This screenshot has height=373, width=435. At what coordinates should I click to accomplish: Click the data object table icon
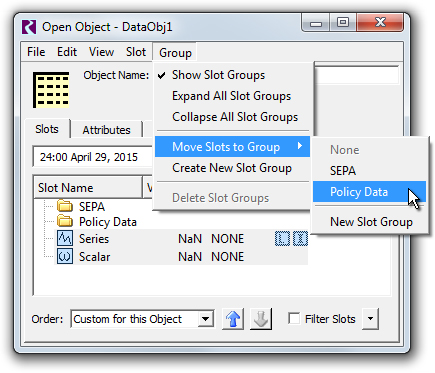click(x=51, y=90)
